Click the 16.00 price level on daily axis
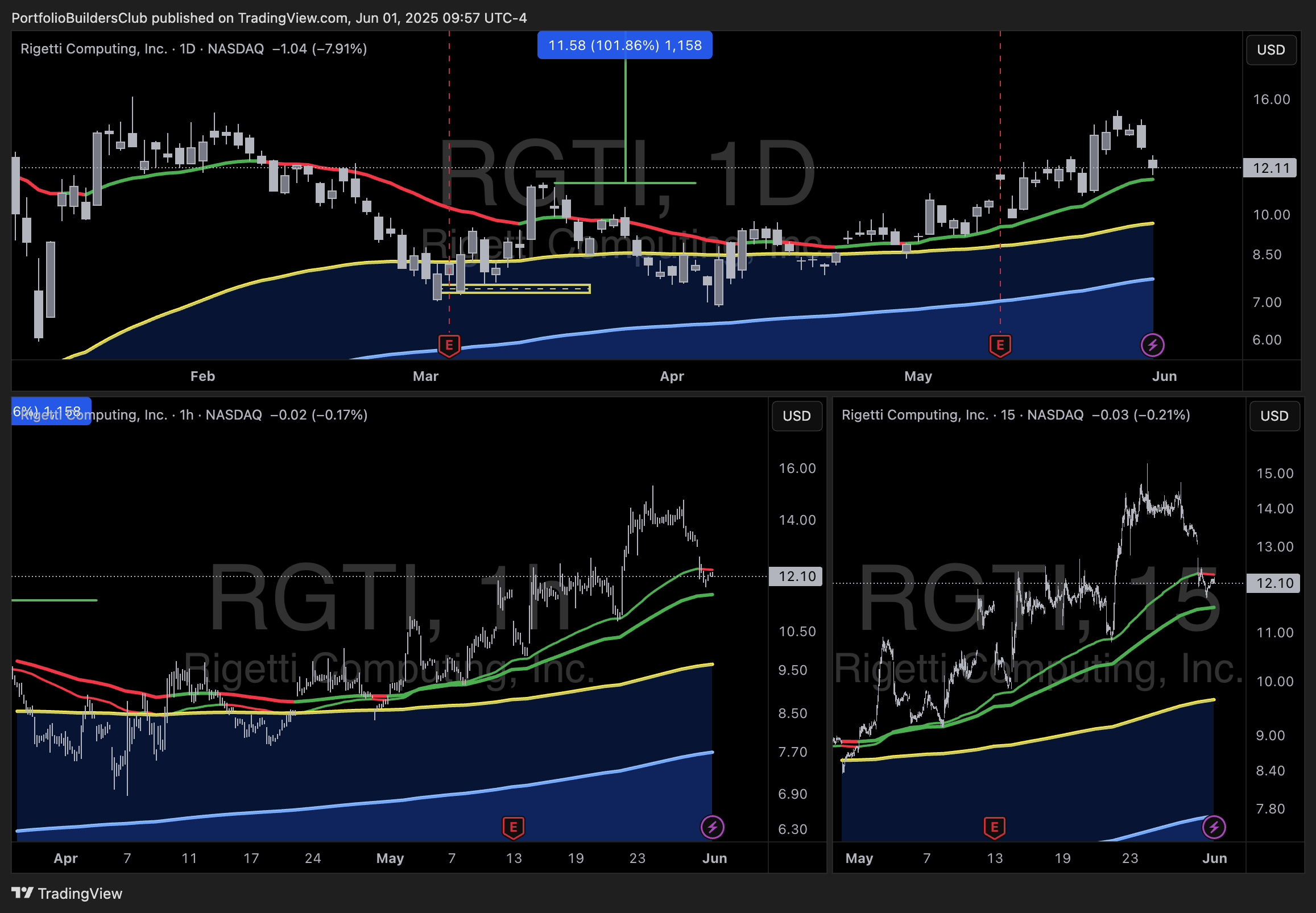This screenshot has width=1316, height=913. (1272, 99)
